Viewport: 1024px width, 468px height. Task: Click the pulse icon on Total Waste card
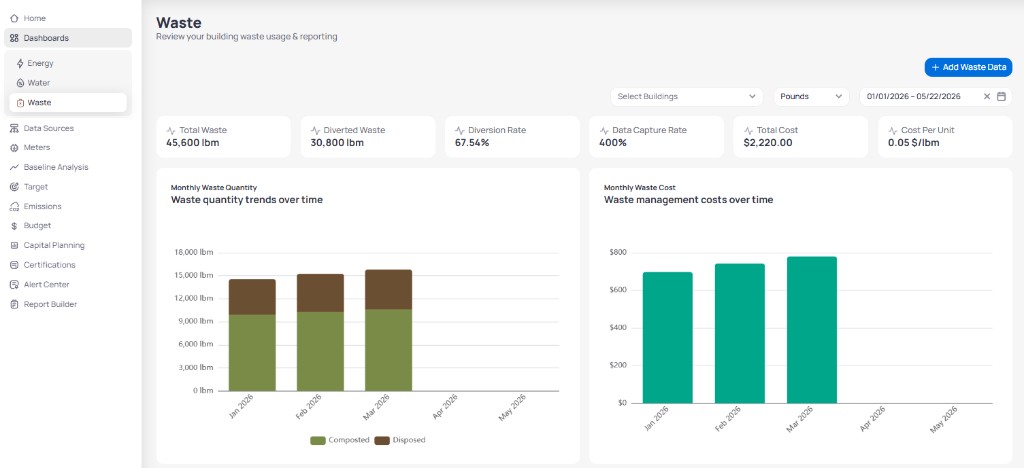tap(171, 131)
